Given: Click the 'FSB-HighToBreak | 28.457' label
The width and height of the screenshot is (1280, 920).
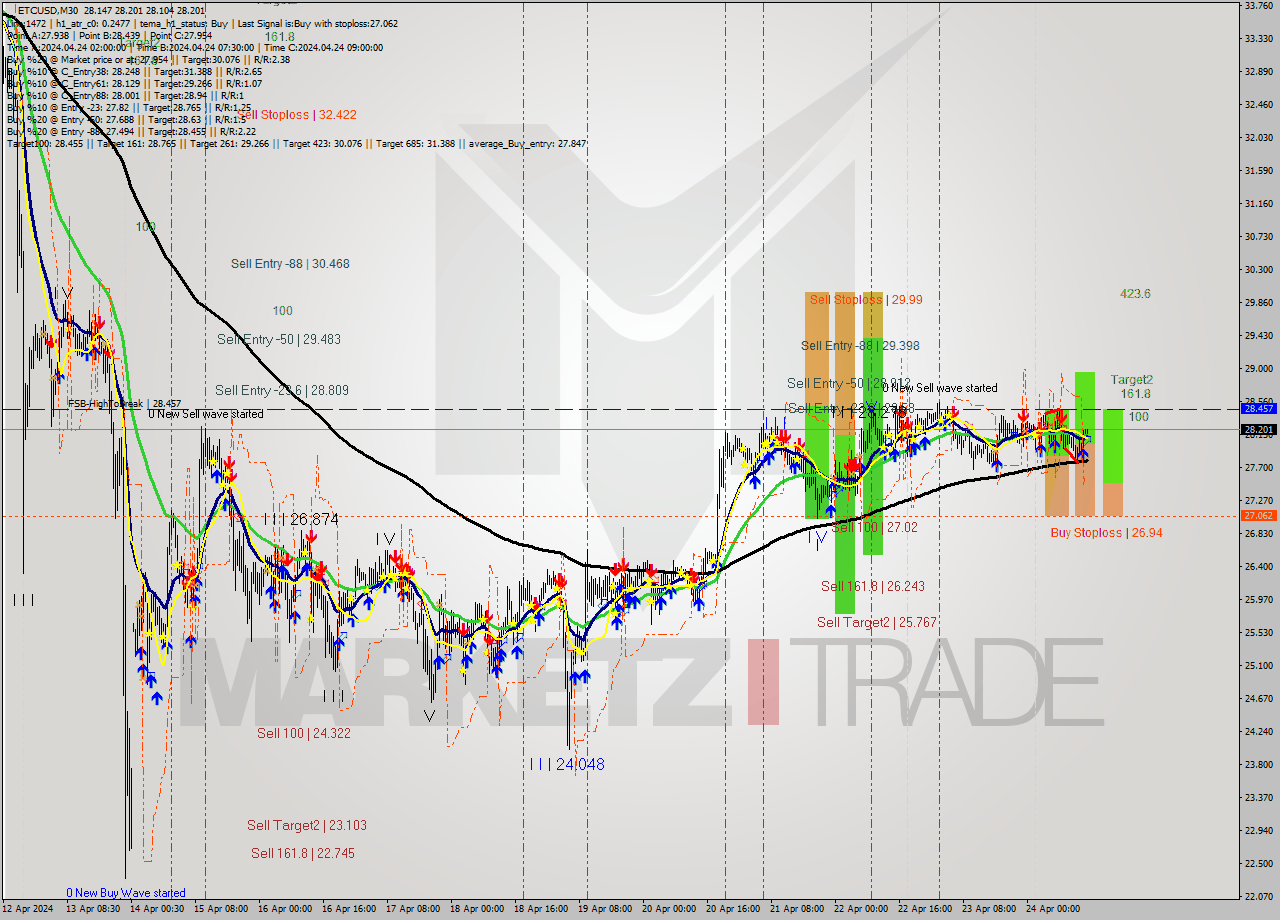Looking at the screenshot, I should [125, 404].
